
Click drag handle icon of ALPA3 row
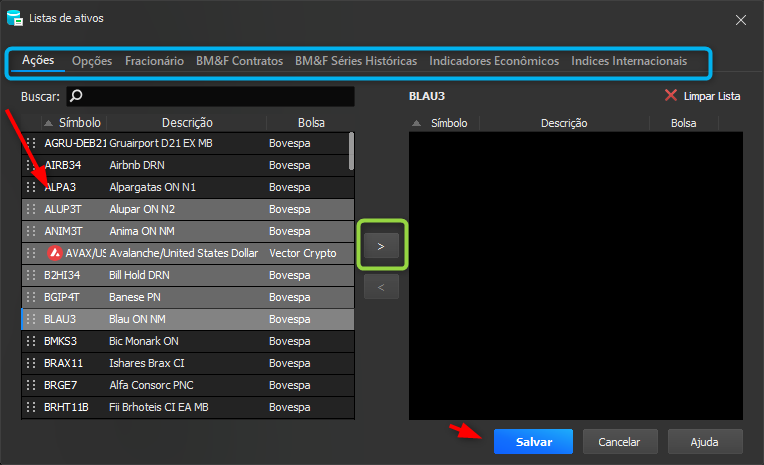click(x=31, y=187)
